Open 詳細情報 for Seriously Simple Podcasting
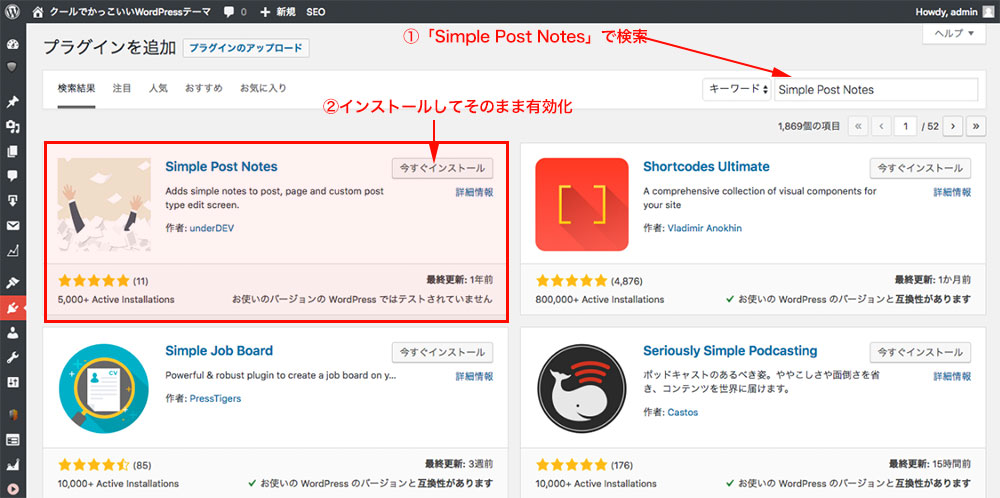 (x=952, y=376)
